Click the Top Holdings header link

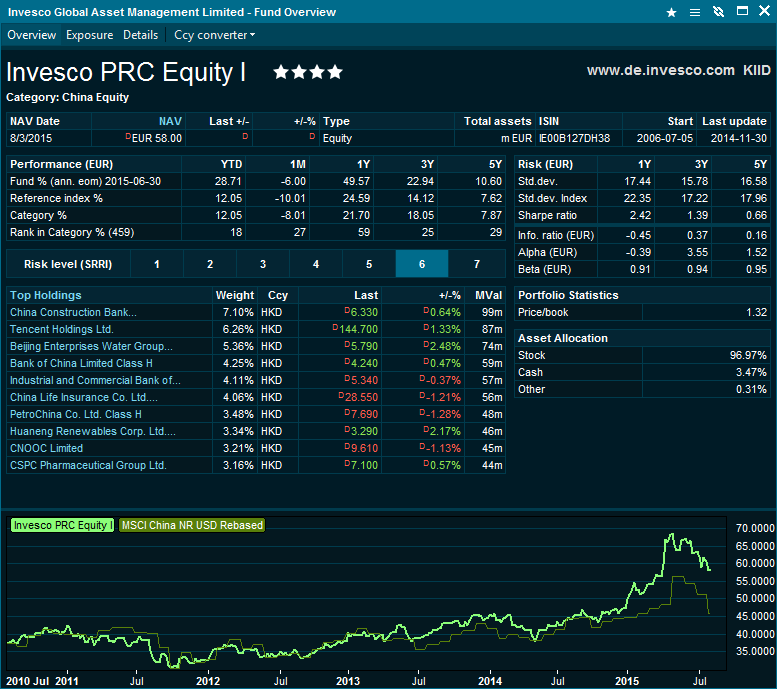46,295
